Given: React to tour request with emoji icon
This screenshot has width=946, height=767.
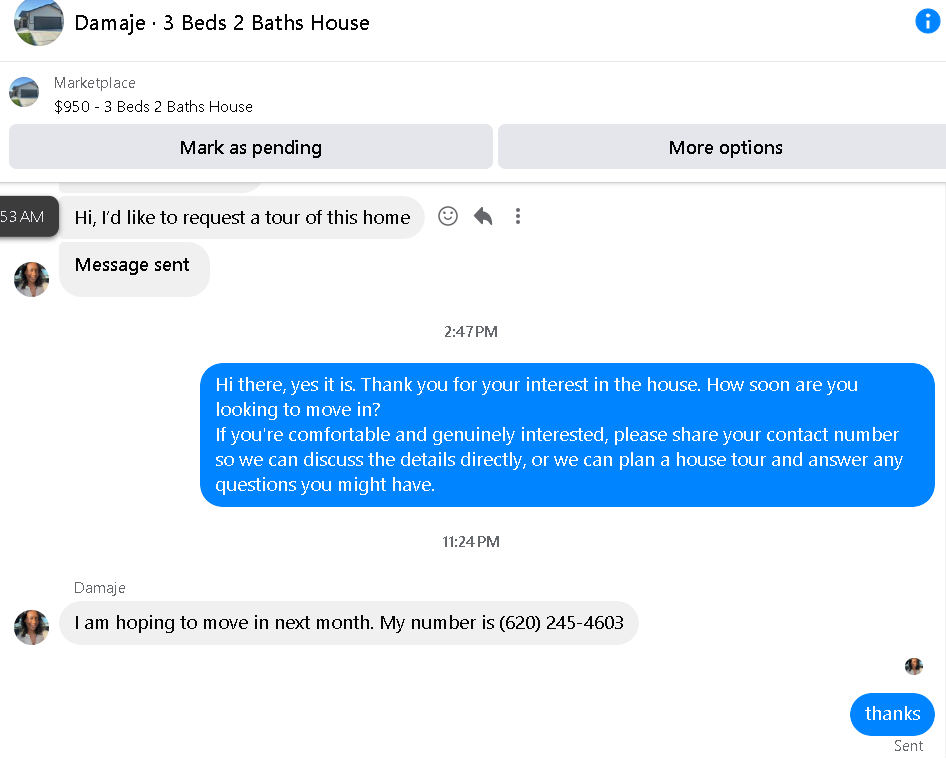Looking at the screenshot, I should point(448,216).
